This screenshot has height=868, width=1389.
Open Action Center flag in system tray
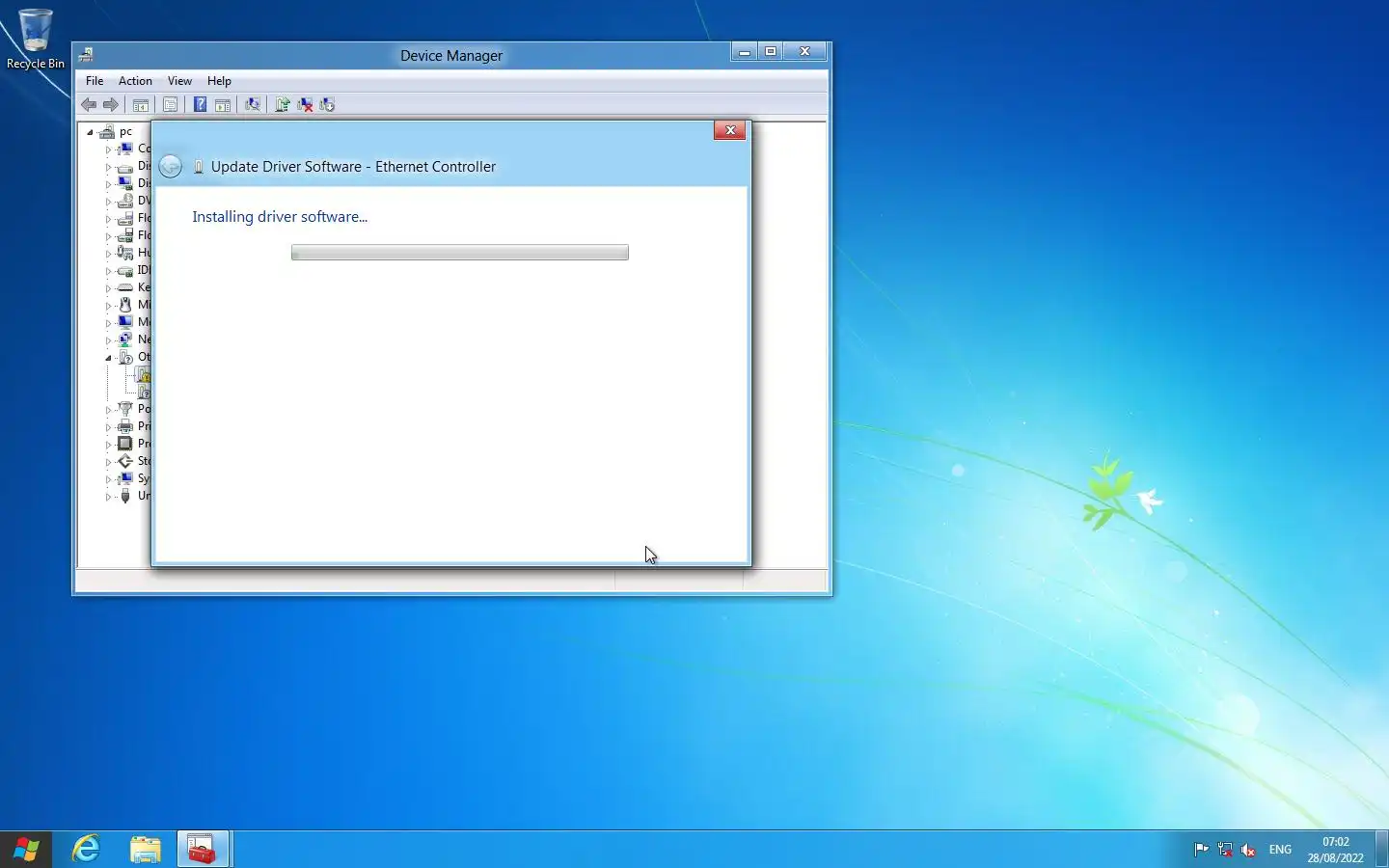click(x=1202, y=850)
